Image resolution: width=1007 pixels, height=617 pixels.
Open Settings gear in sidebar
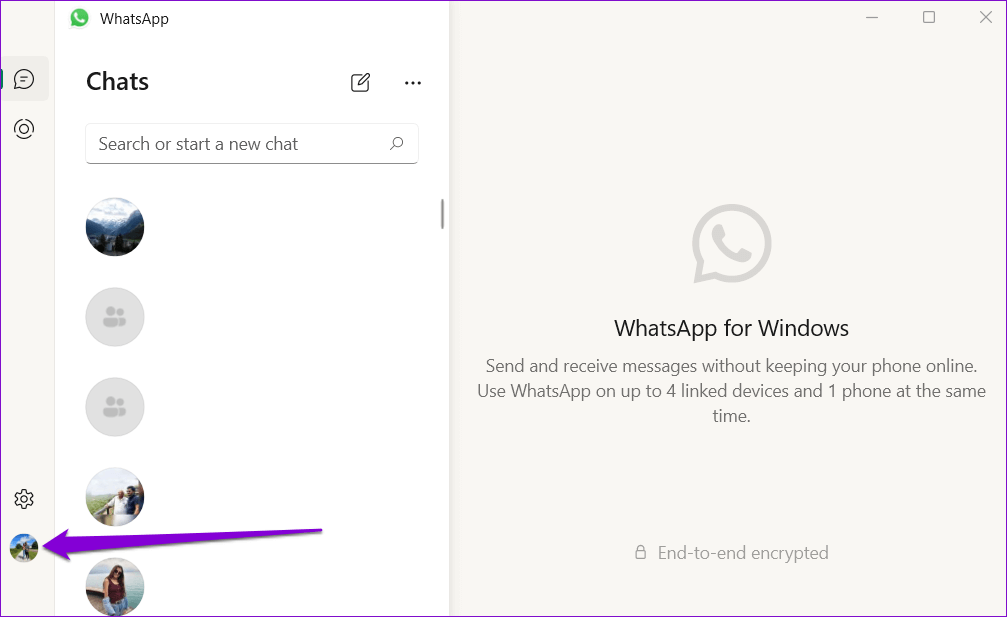[24, 499]
